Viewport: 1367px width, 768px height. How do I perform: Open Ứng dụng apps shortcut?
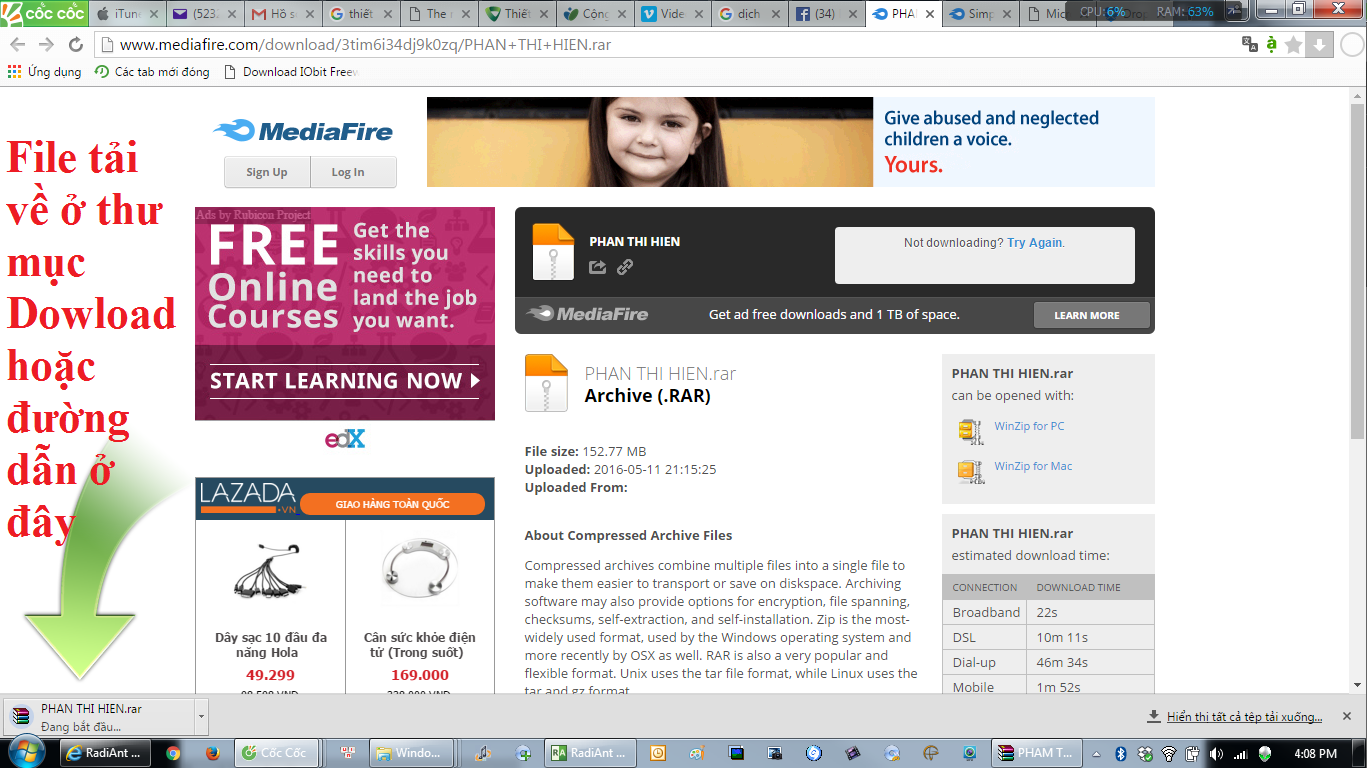(44, 72)
